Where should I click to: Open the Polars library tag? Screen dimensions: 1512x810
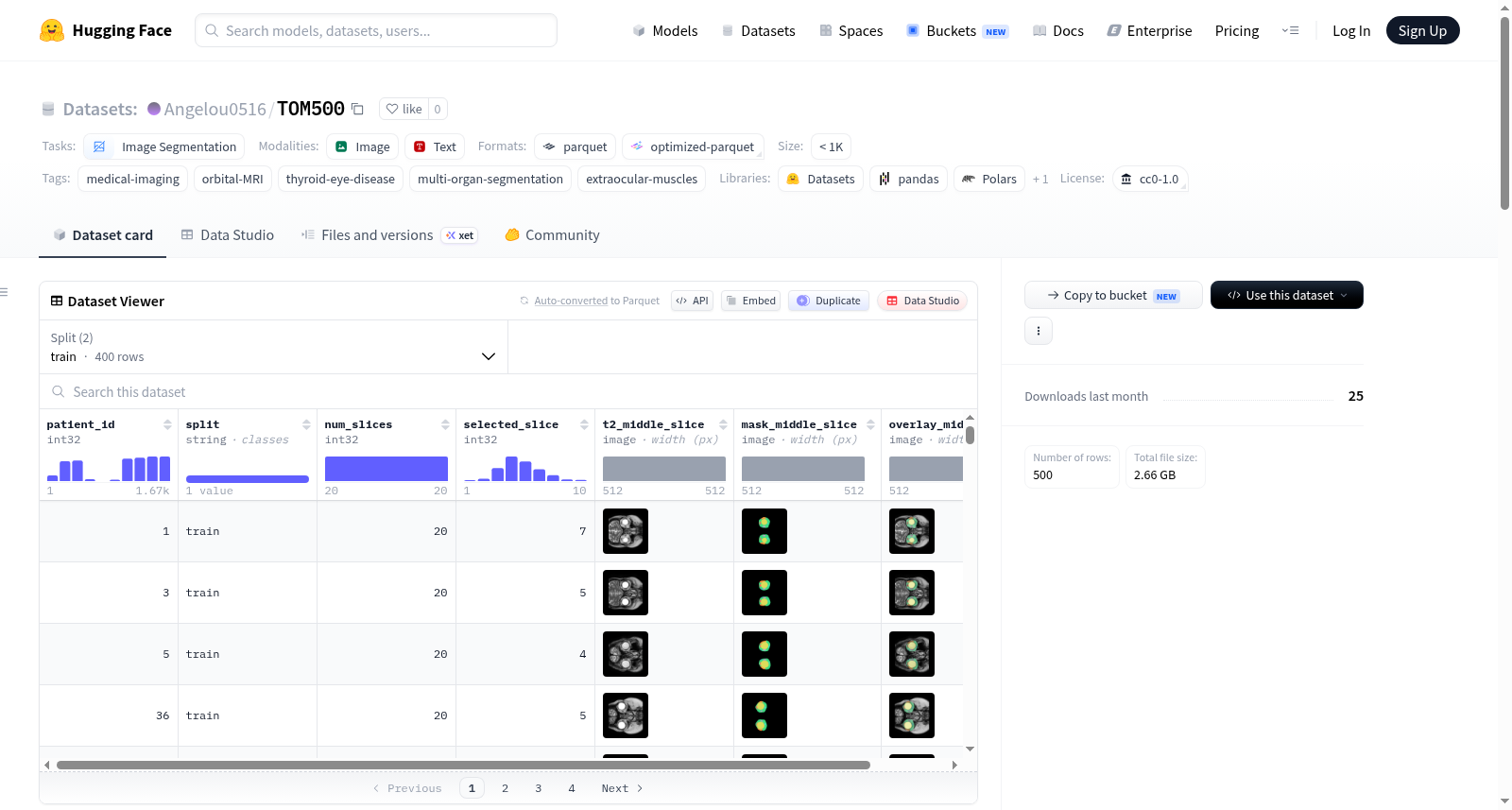tap(989, 179)
